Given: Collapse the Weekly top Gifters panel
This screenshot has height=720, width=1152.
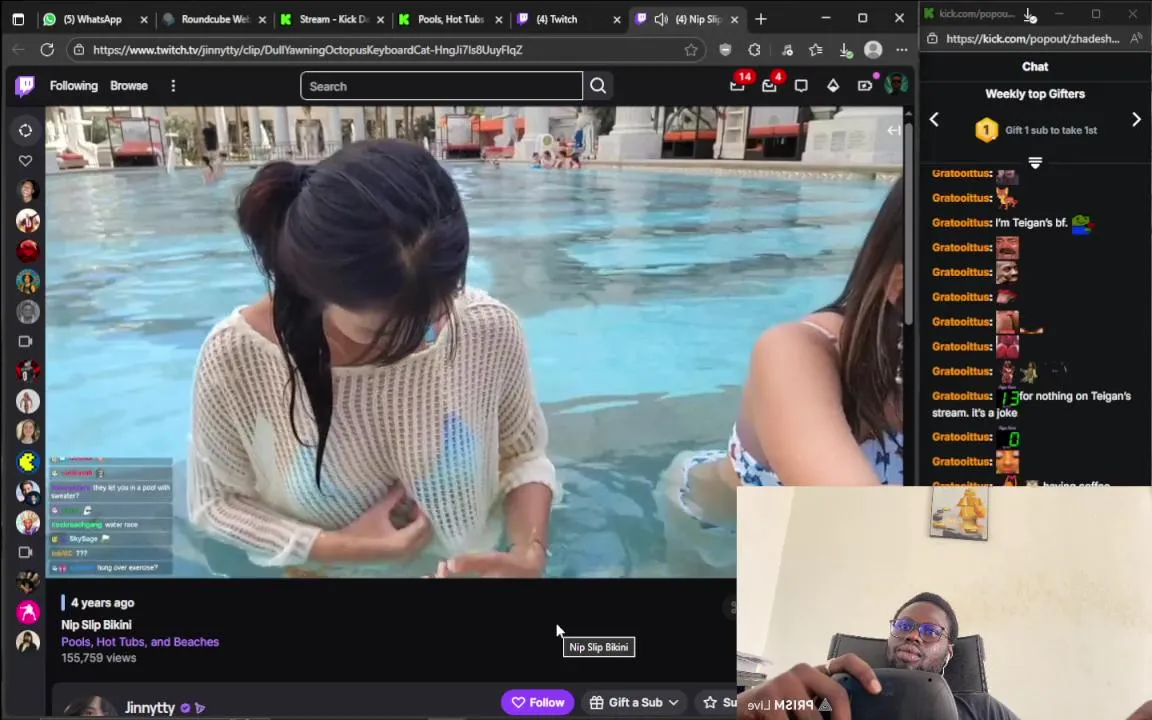Looking at the screenshot, I should click(1034, 162).
